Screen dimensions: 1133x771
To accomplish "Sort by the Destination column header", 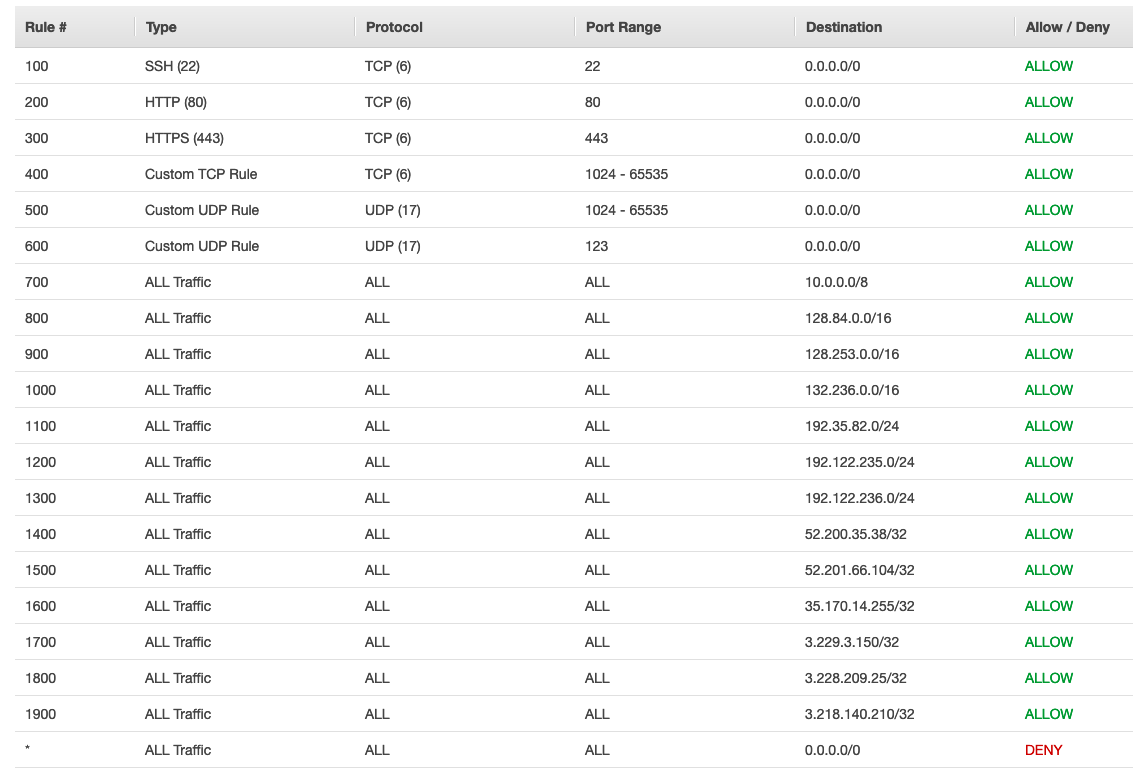I will click(843, 27).
